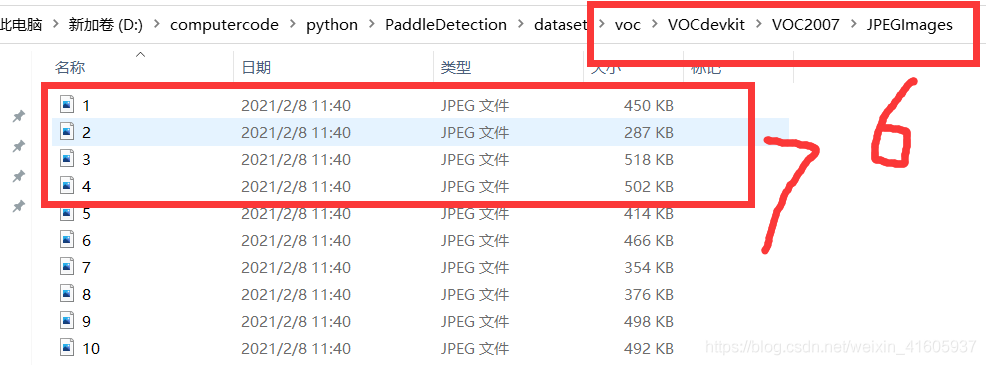Screen dimensions: 986x365
Task: Expand the chevron after computercode breadcrumb
Action: (292, 25)
